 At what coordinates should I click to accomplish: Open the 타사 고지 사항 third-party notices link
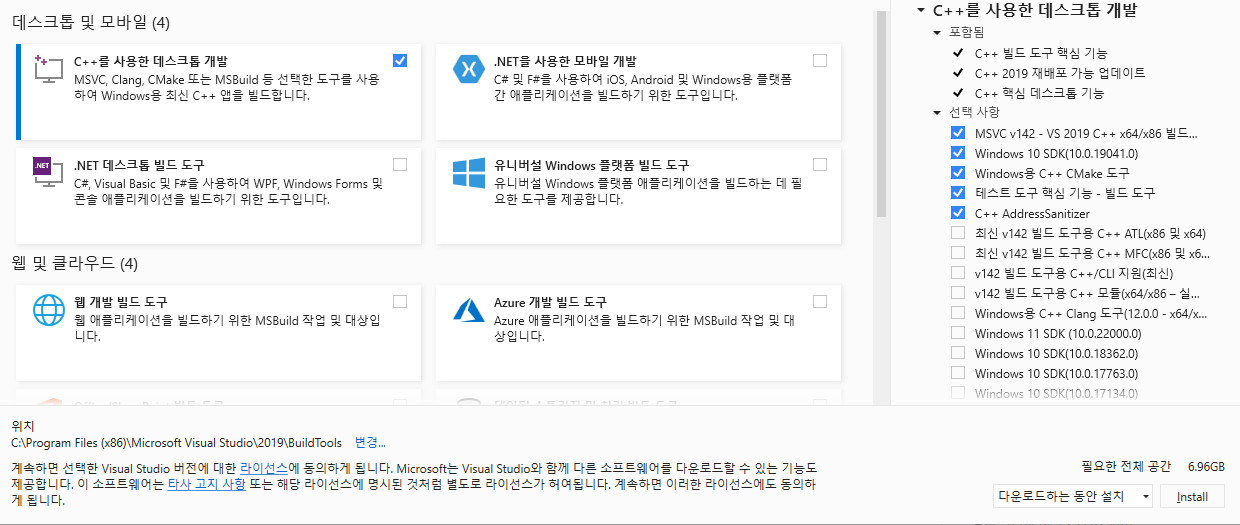[x=206, y=484]
